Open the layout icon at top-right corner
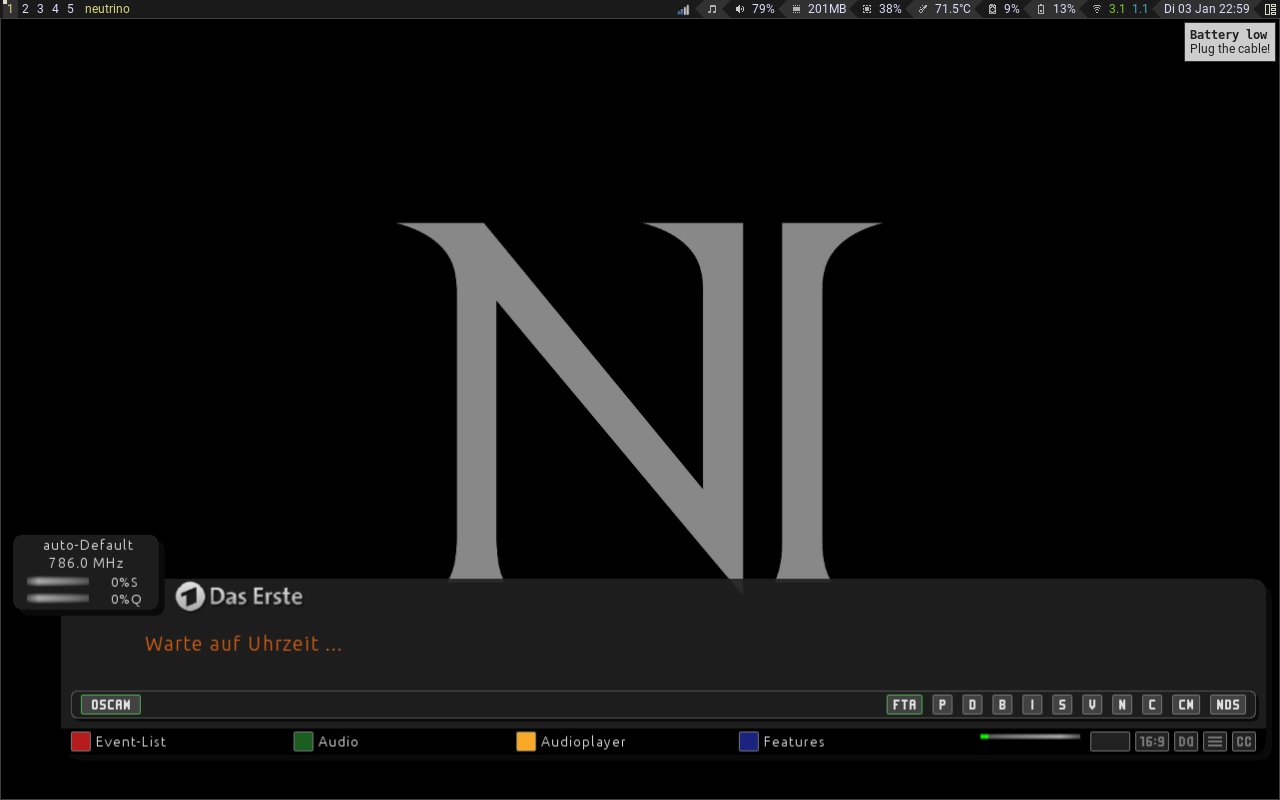This screenshot has height=800, width=1280. click(1270, 9)
